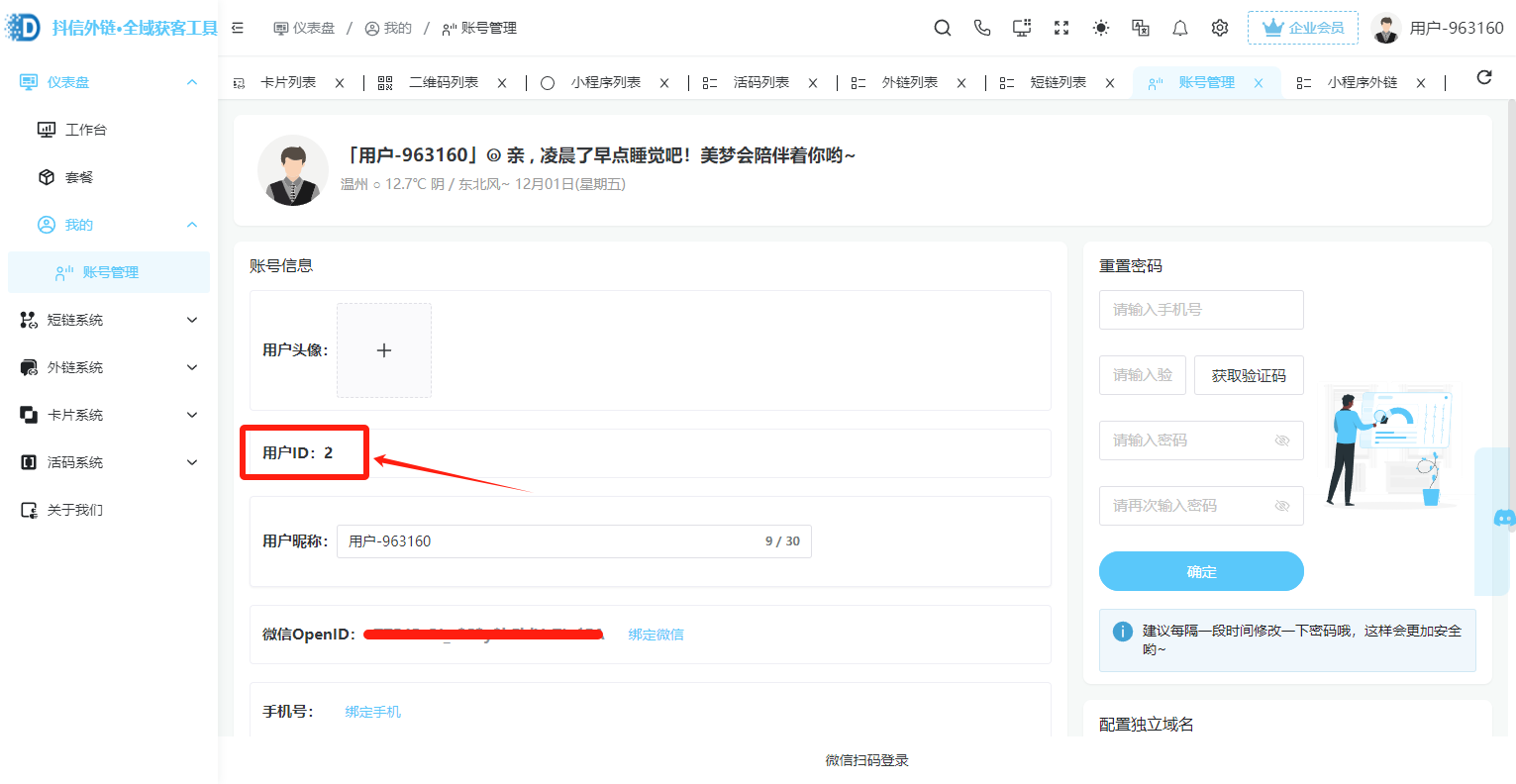Open settings gear icon

[x=1220, y=28]
